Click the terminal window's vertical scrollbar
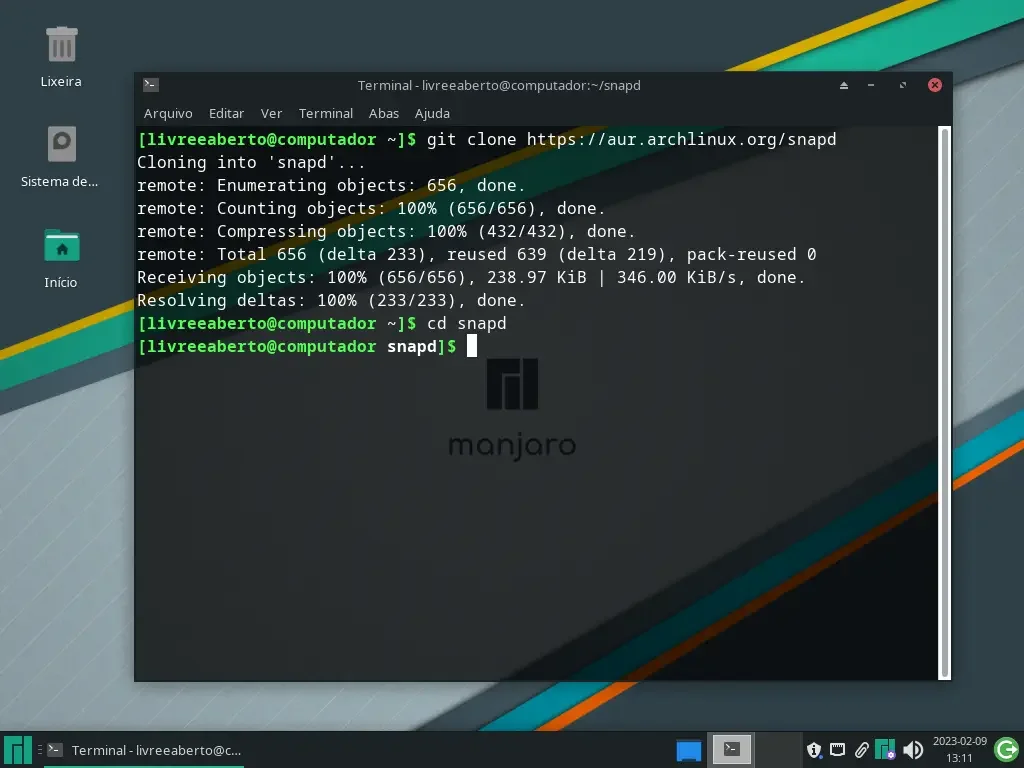 (944, 403)
